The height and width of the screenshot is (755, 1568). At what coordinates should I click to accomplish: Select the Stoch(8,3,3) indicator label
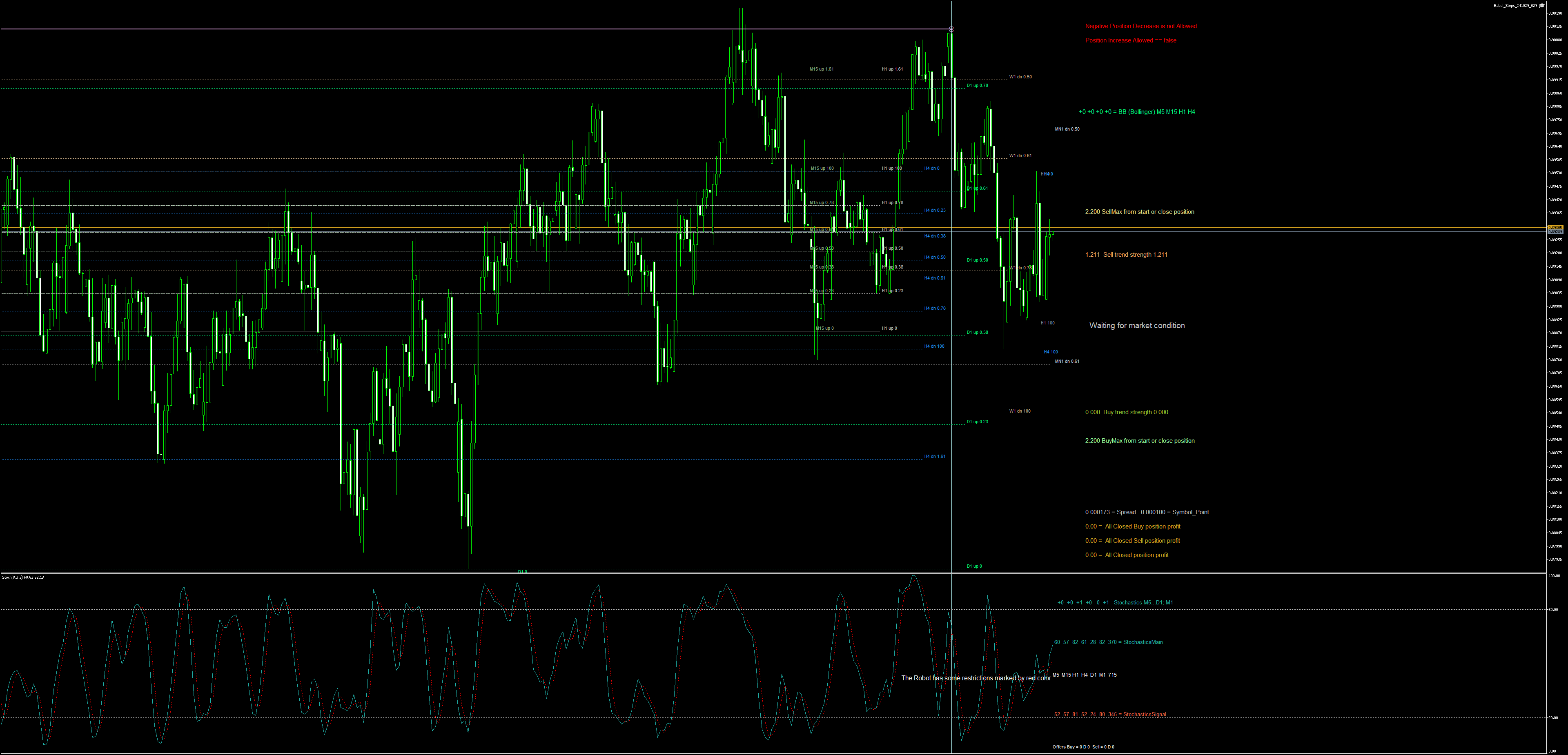point(23,577)
